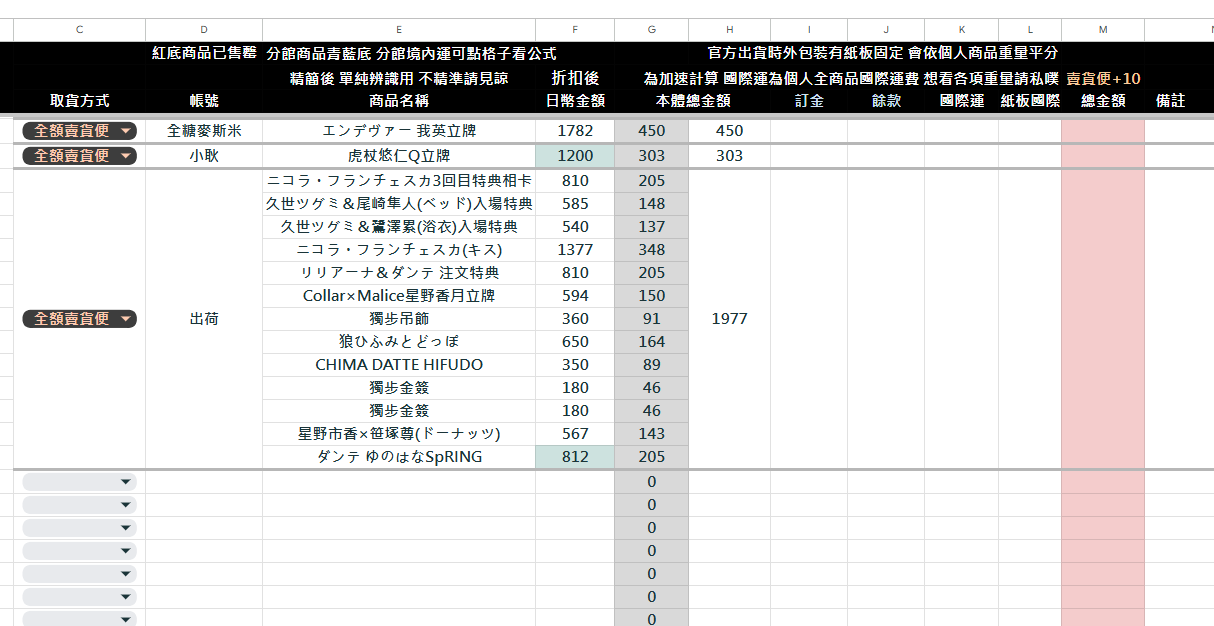Screen dimensions: 1214x626
Task: Select the 獨步吊飾 product cell
Action: [x=399, y=319]
